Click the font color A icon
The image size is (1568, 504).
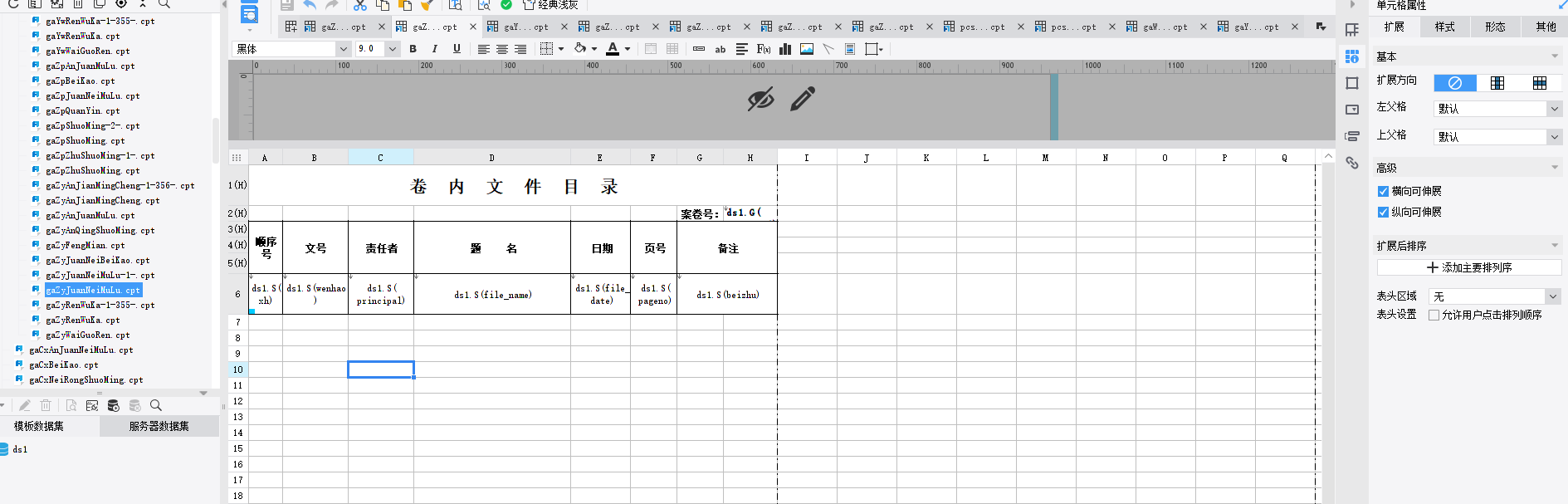(x=613, y=49)
